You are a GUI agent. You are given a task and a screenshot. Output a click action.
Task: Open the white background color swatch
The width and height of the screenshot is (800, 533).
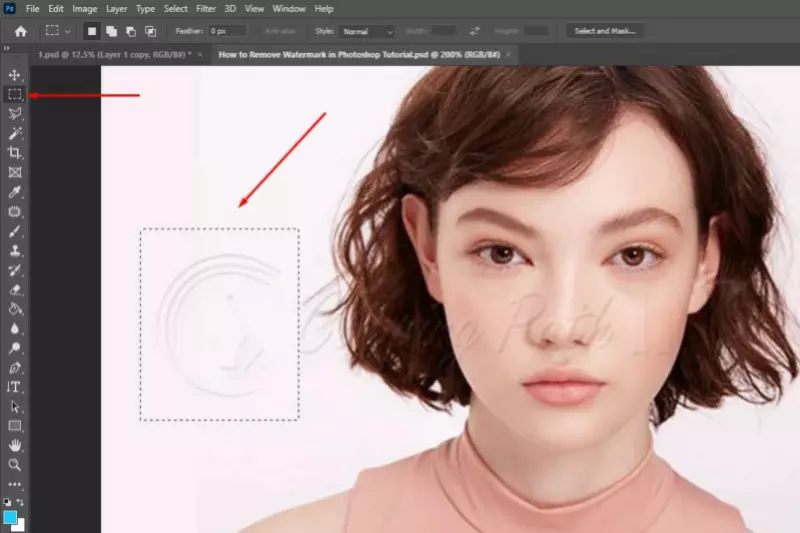(19, 526)
